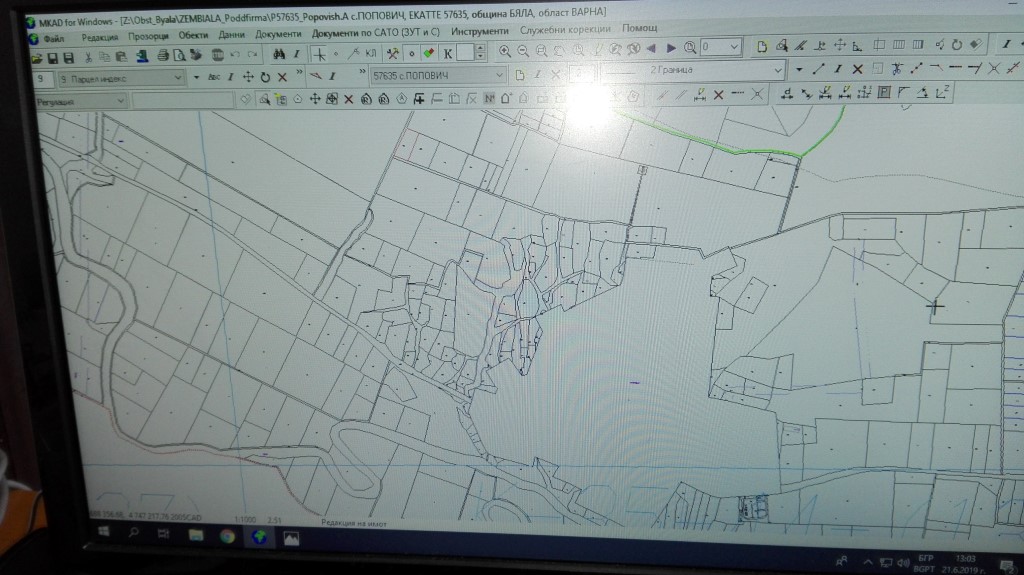1024x575 pixels.
Task: Select the draw line tool icon
Action: click(818, 69)
